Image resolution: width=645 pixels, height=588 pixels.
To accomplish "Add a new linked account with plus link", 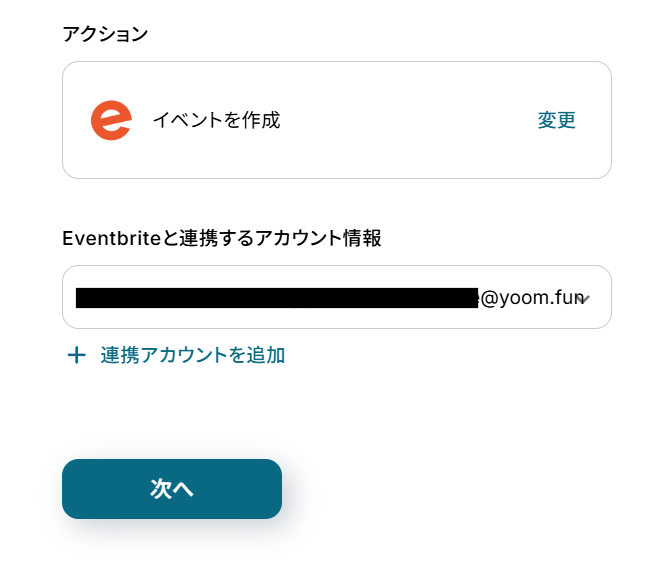I will (176, 355).
